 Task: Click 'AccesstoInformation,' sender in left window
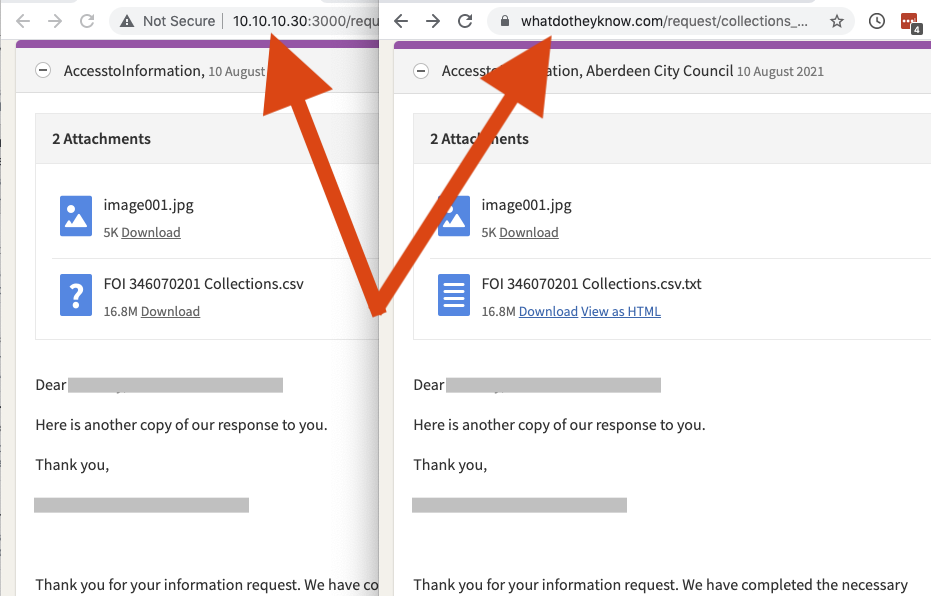click(x=134, y=71)
